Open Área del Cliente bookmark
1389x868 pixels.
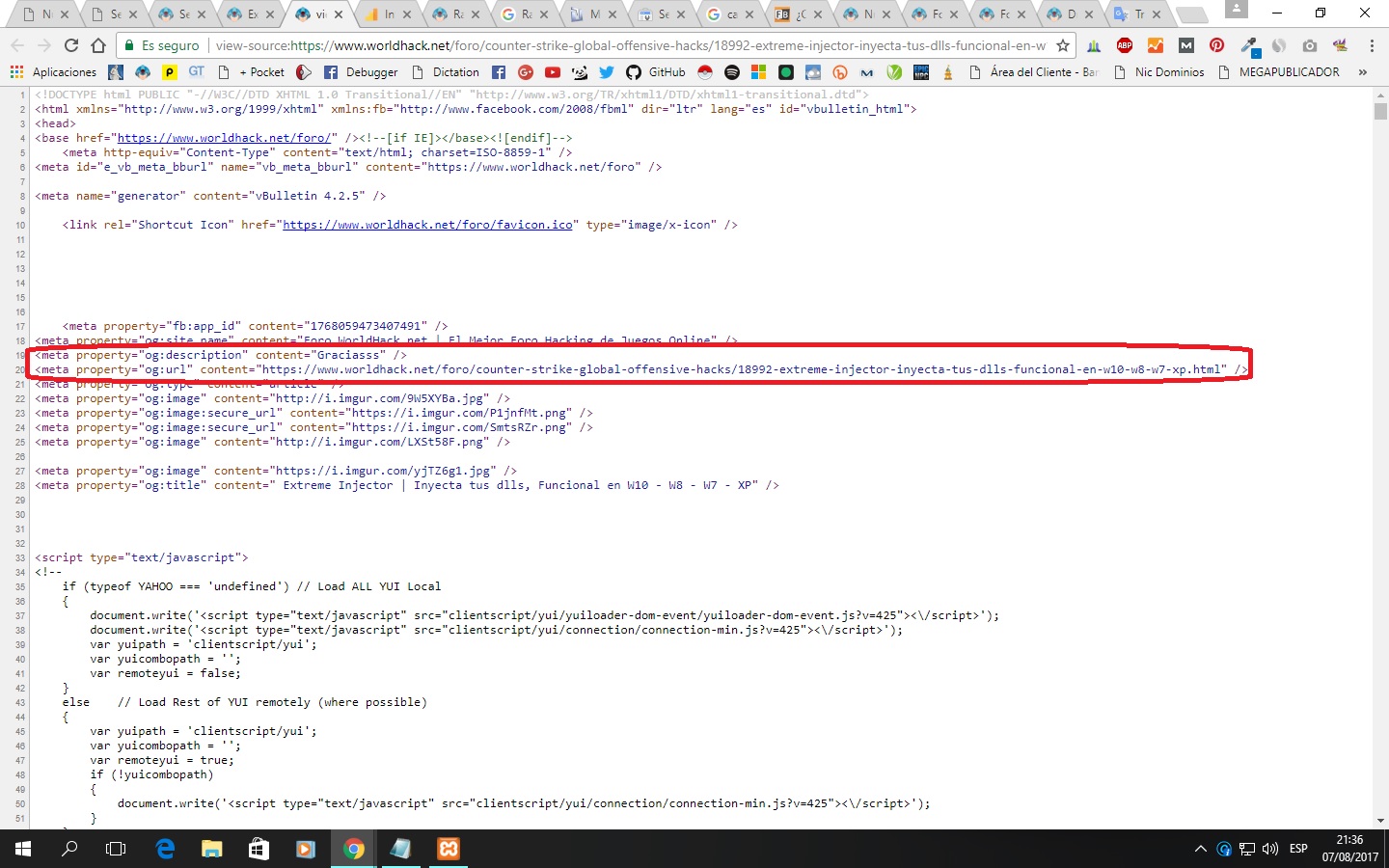(x=1033, y=72)
